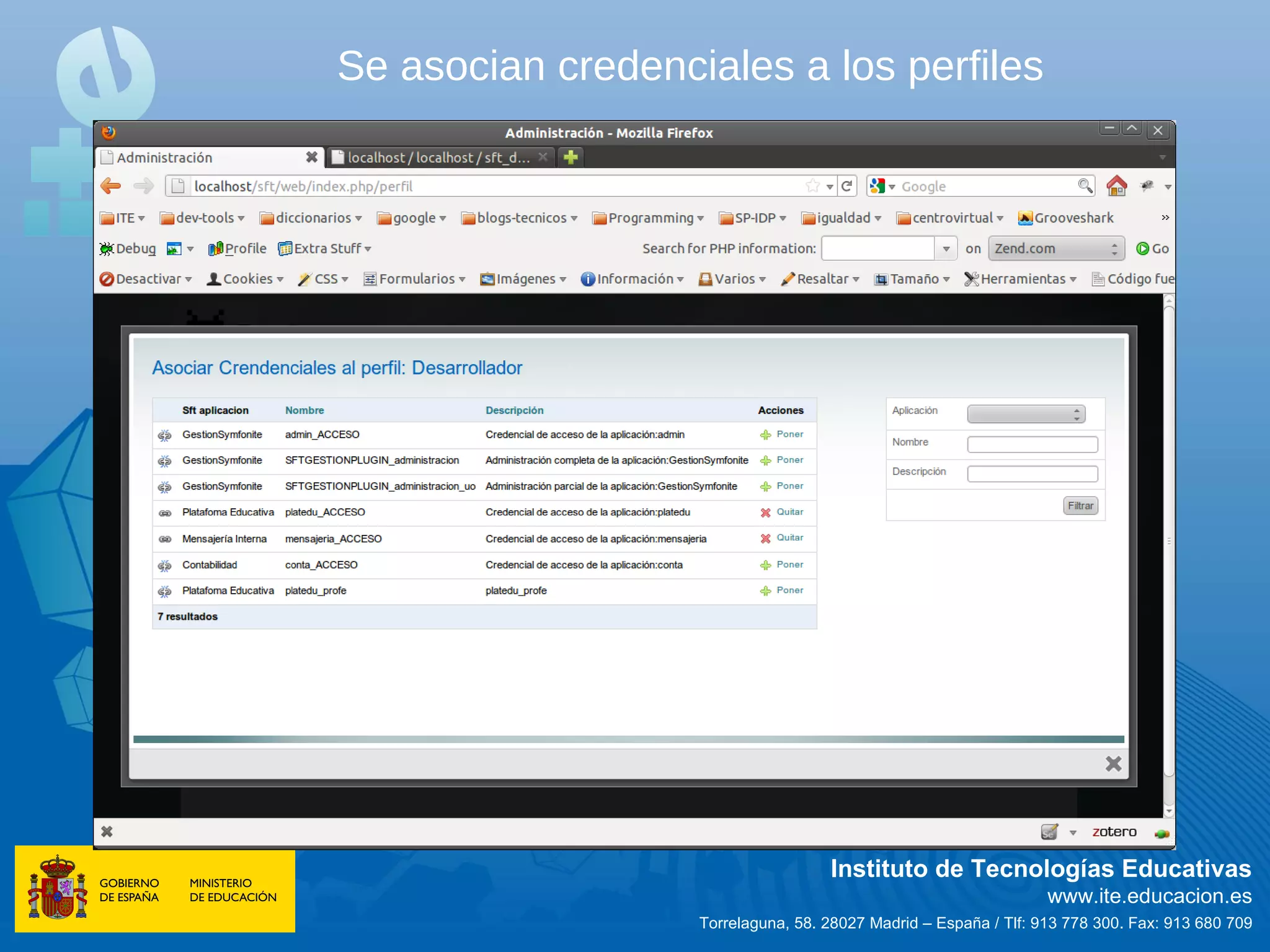The width and height of the screenshot is (1270, 952).
Task: Focus the Nombre filter field
Action: tap(1032, 444)
